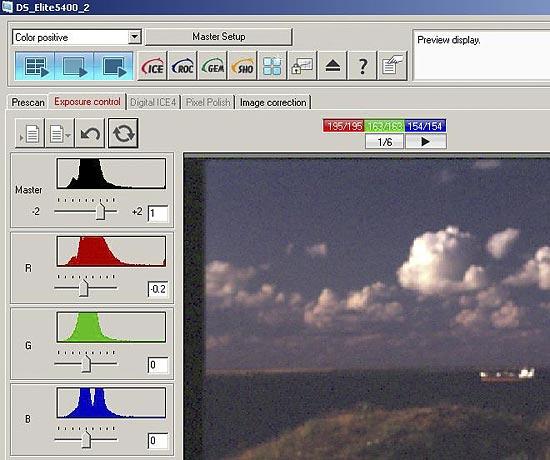Click the reset all circular arrows icon
Viewport: 550px width, 460px height.
(x=123, y=133)
